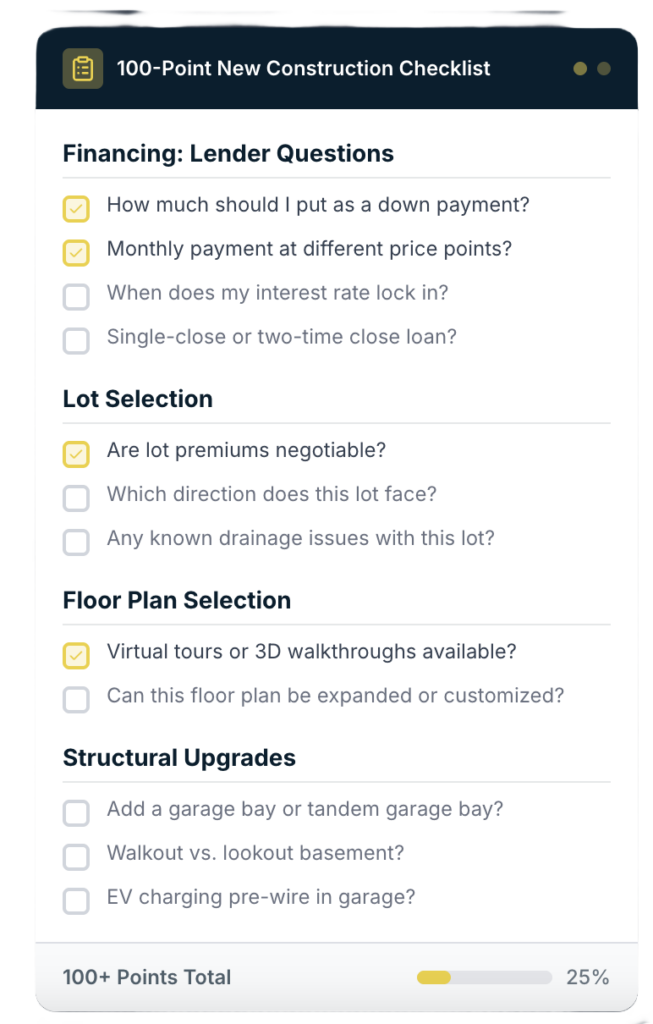Click the '100+ Points Total' footer label
This screenshot has height=1024, width=653.
(x=147, y=977)
